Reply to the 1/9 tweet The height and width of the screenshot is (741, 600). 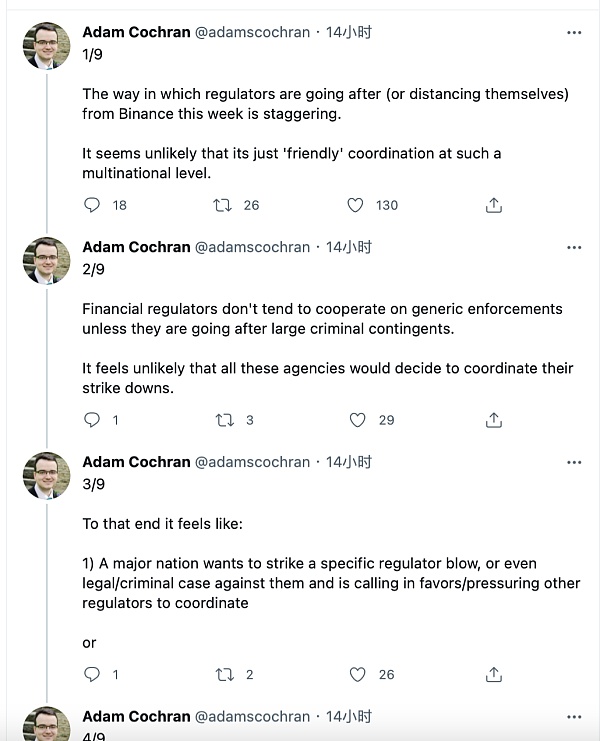click(92, 205)
